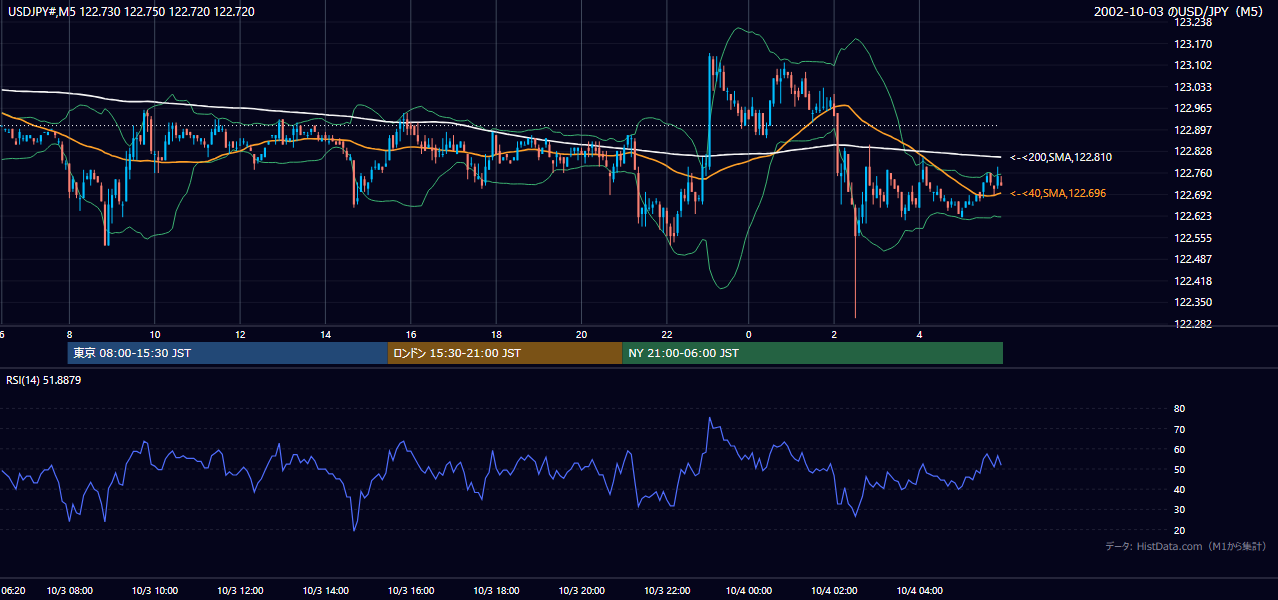Select the NY 21:00-06:00 JST session bar
Image resolution: width=1278 pixels, height=600 pixels.
tap(812, 353)
